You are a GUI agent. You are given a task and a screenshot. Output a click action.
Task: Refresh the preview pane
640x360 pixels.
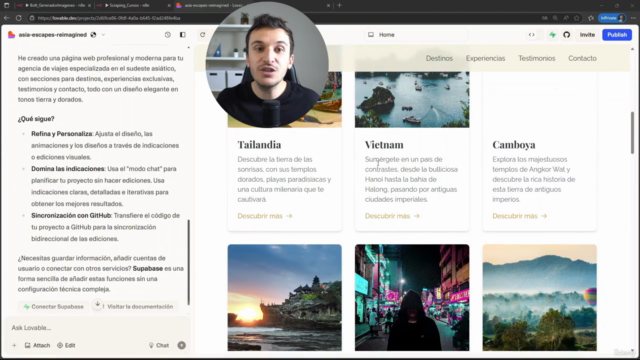202,35
